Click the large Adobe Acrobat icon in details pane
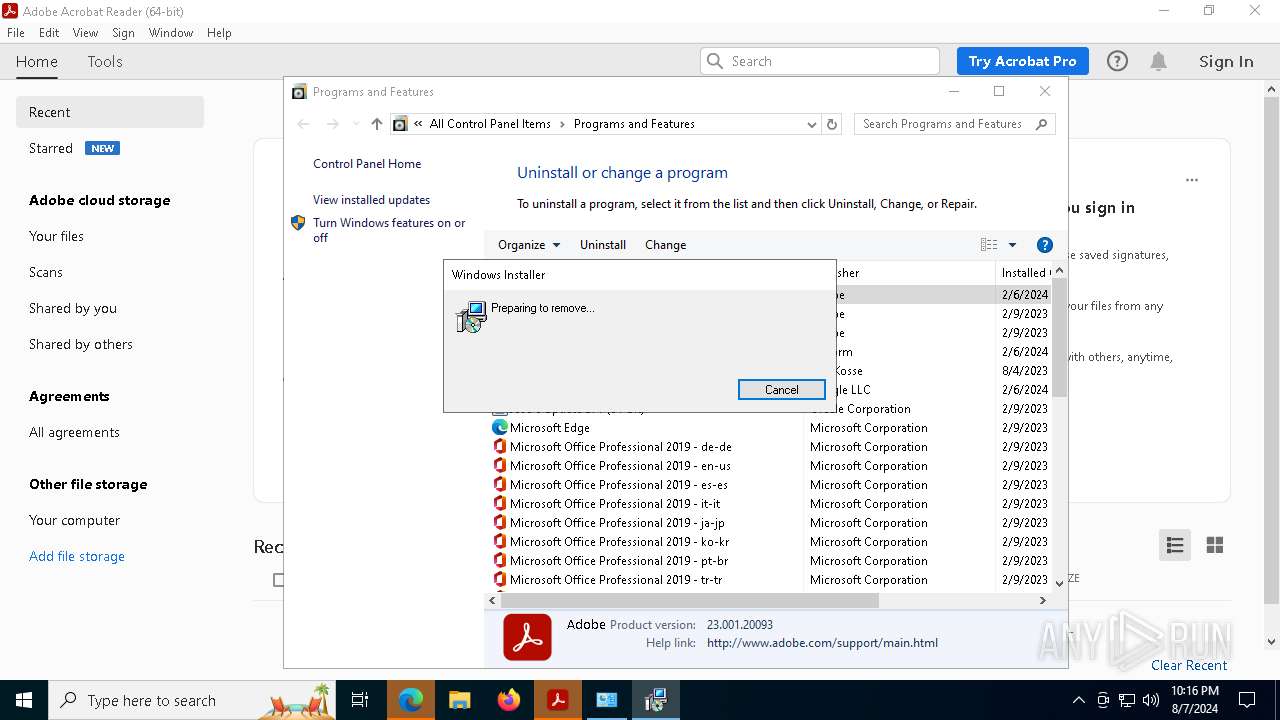This screenshot has width=1280, height=720. click(527, 637)
